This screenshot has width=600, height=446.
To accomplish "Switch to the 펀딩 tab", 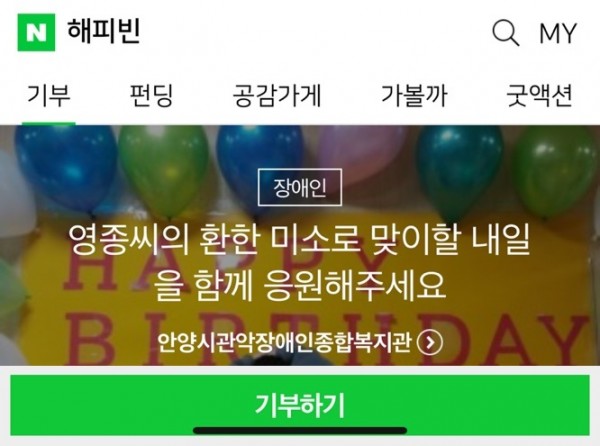I will coord(152,95).
